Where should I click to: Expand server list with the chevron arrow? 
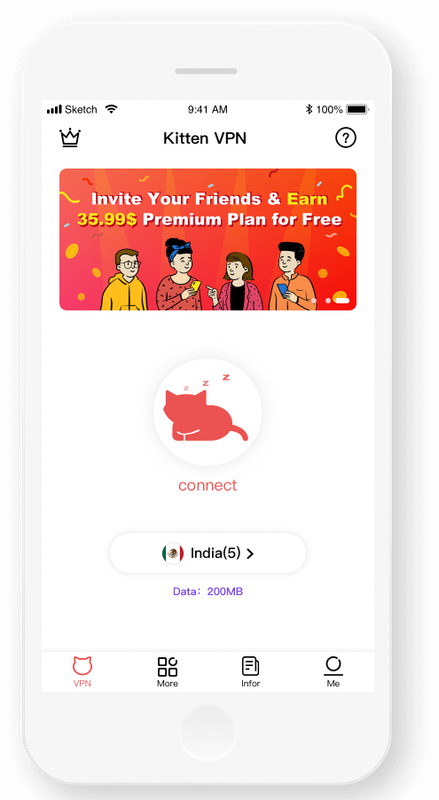[x=250, y=554]
